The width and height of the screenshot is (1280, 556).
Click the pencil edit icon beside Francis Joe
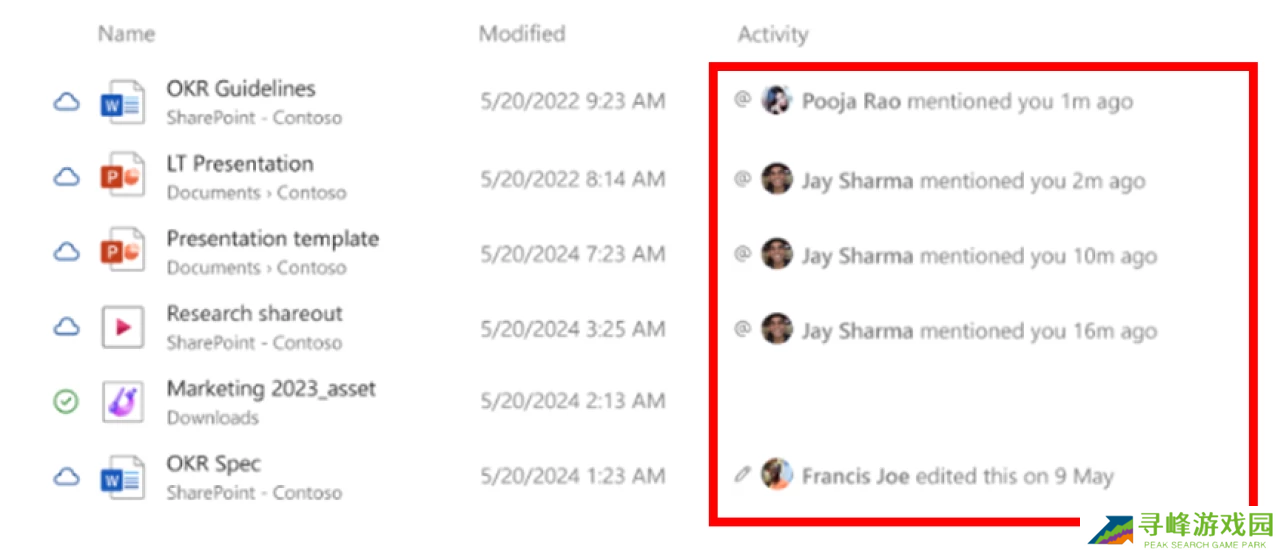(741, 475)
